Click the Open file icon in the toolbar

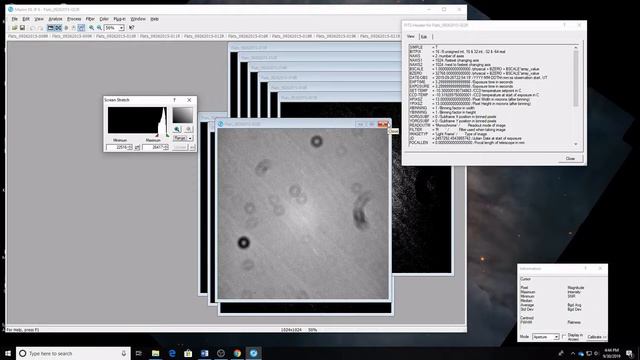pyautogui.click(x=14, y=28)
